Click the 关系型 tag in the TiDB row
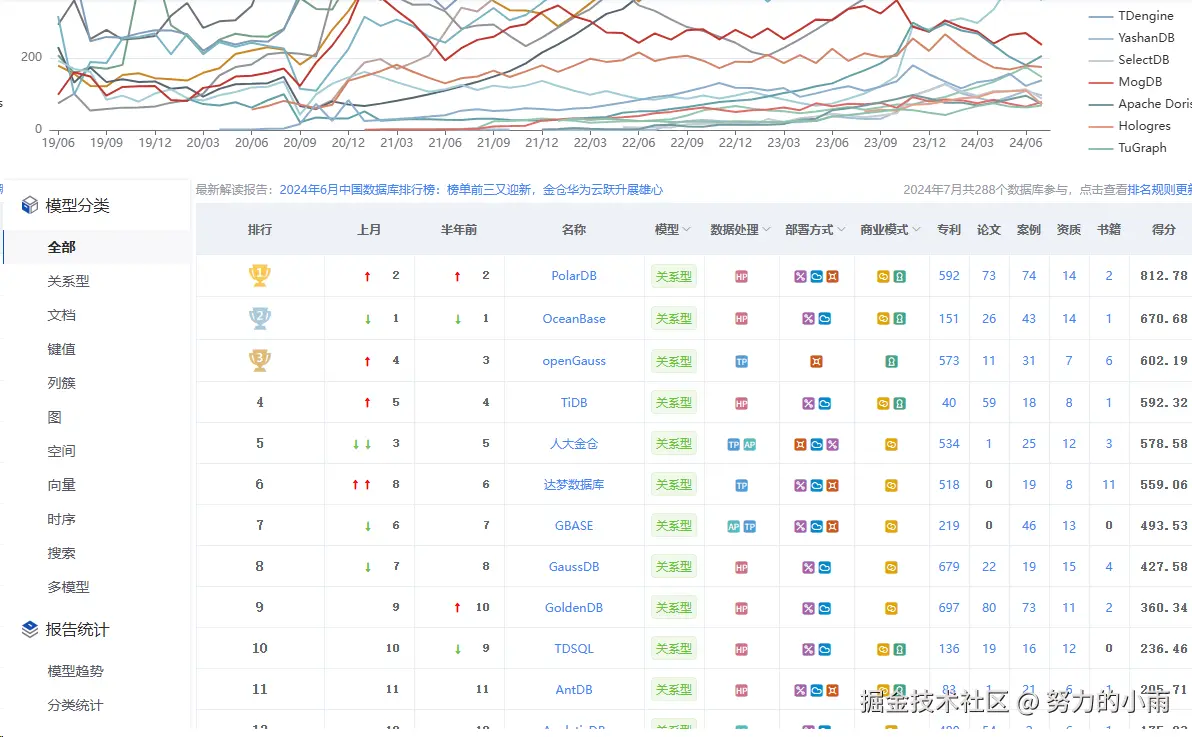 pos(674,403)
